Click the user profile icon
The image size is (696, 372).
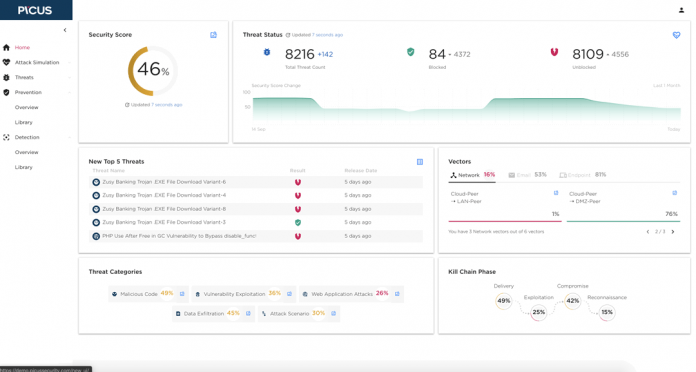(x=681, y=10)
